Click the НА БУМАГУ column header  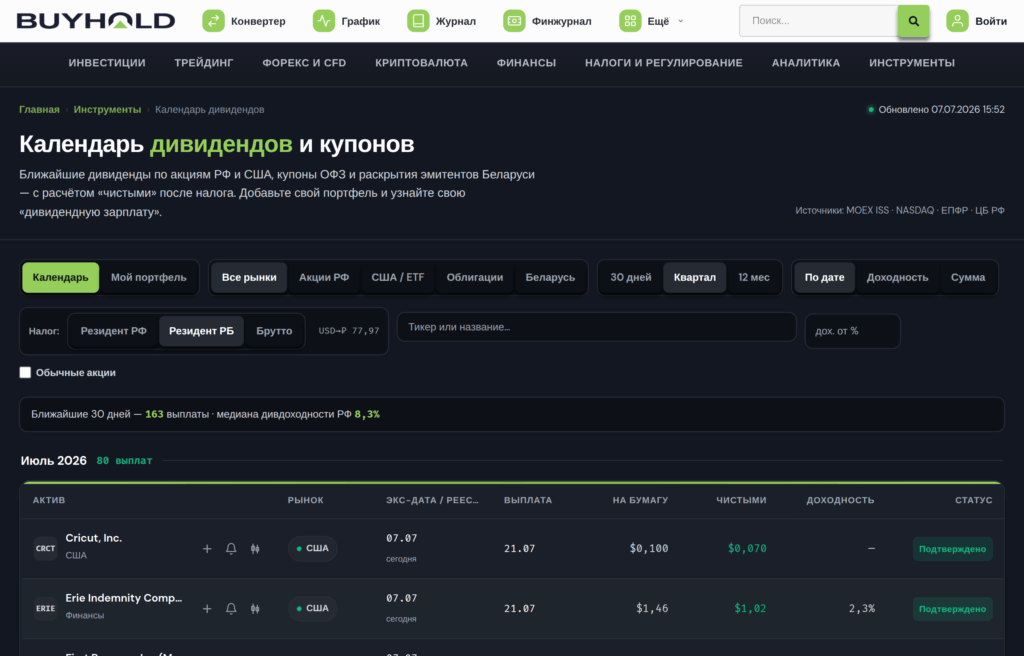pos(640,500)
